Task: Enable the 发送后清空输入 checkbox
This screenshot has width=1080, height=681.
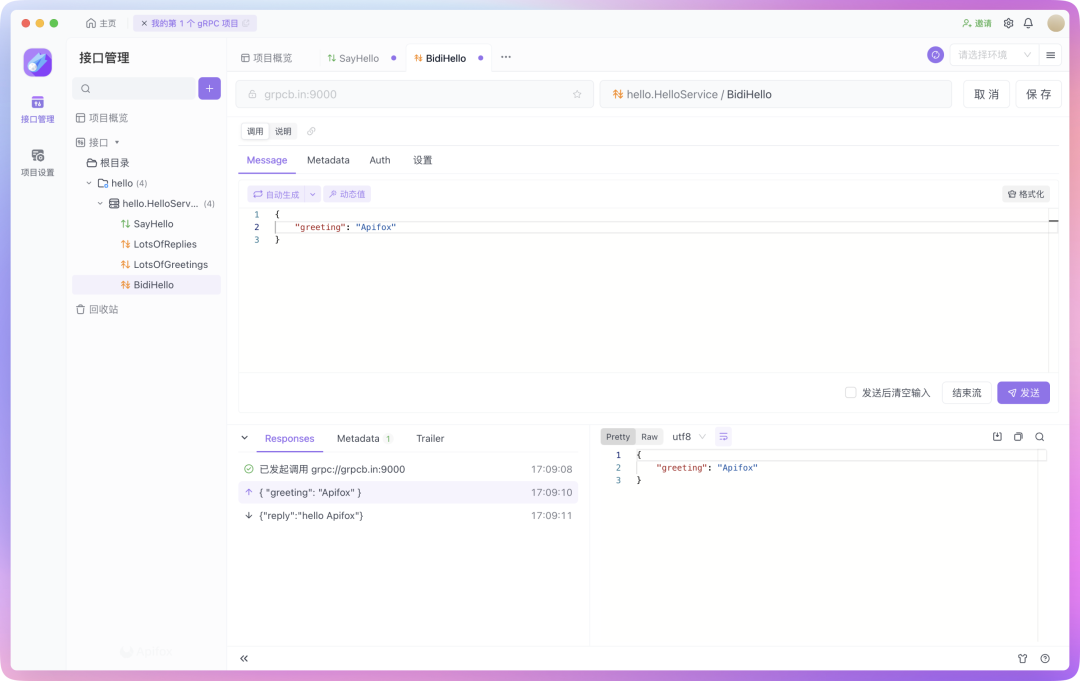Action: point(851,392)
